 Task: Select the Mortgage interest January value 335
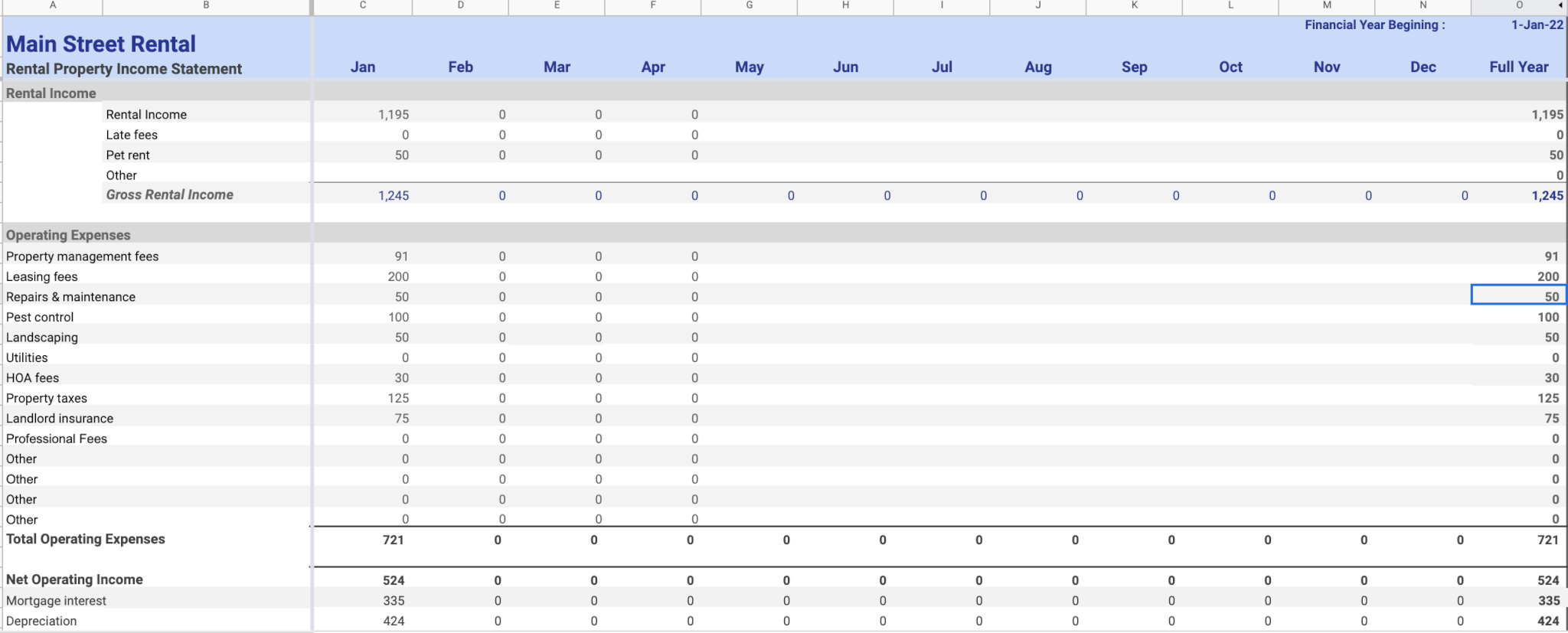pos(394,602)
